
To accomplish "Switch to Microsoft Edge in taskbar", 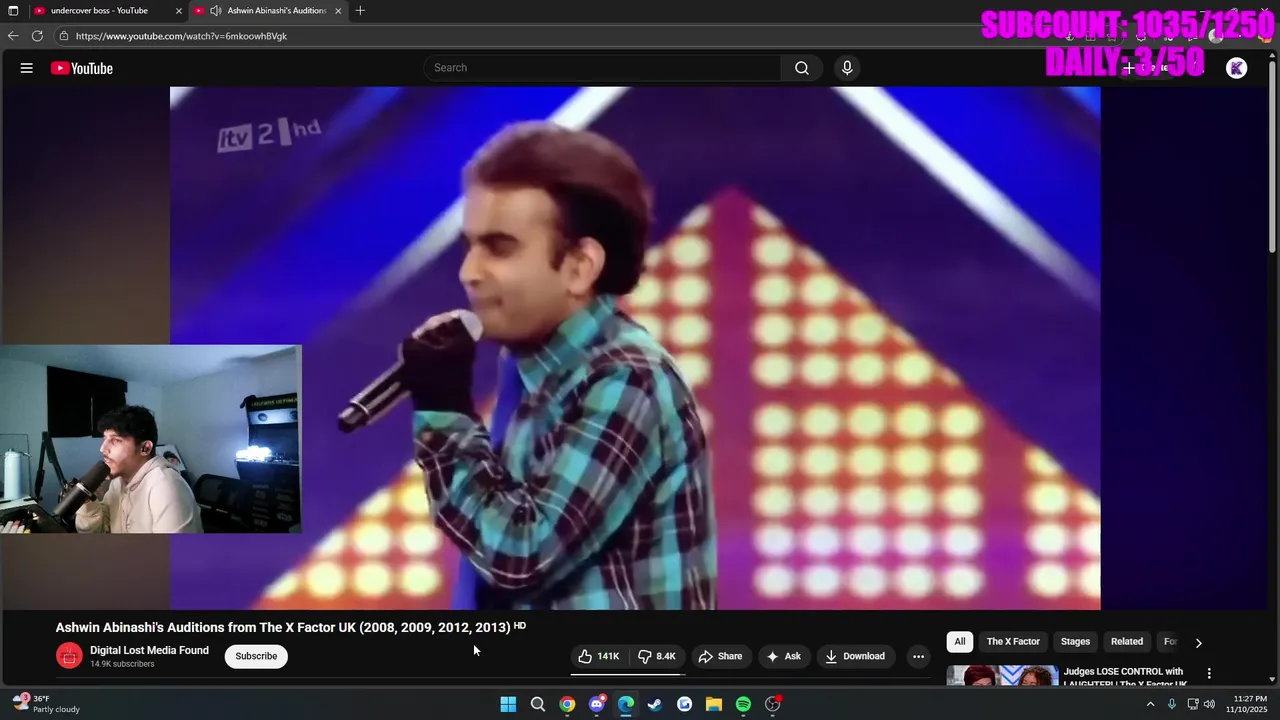I will click(626, 704).
